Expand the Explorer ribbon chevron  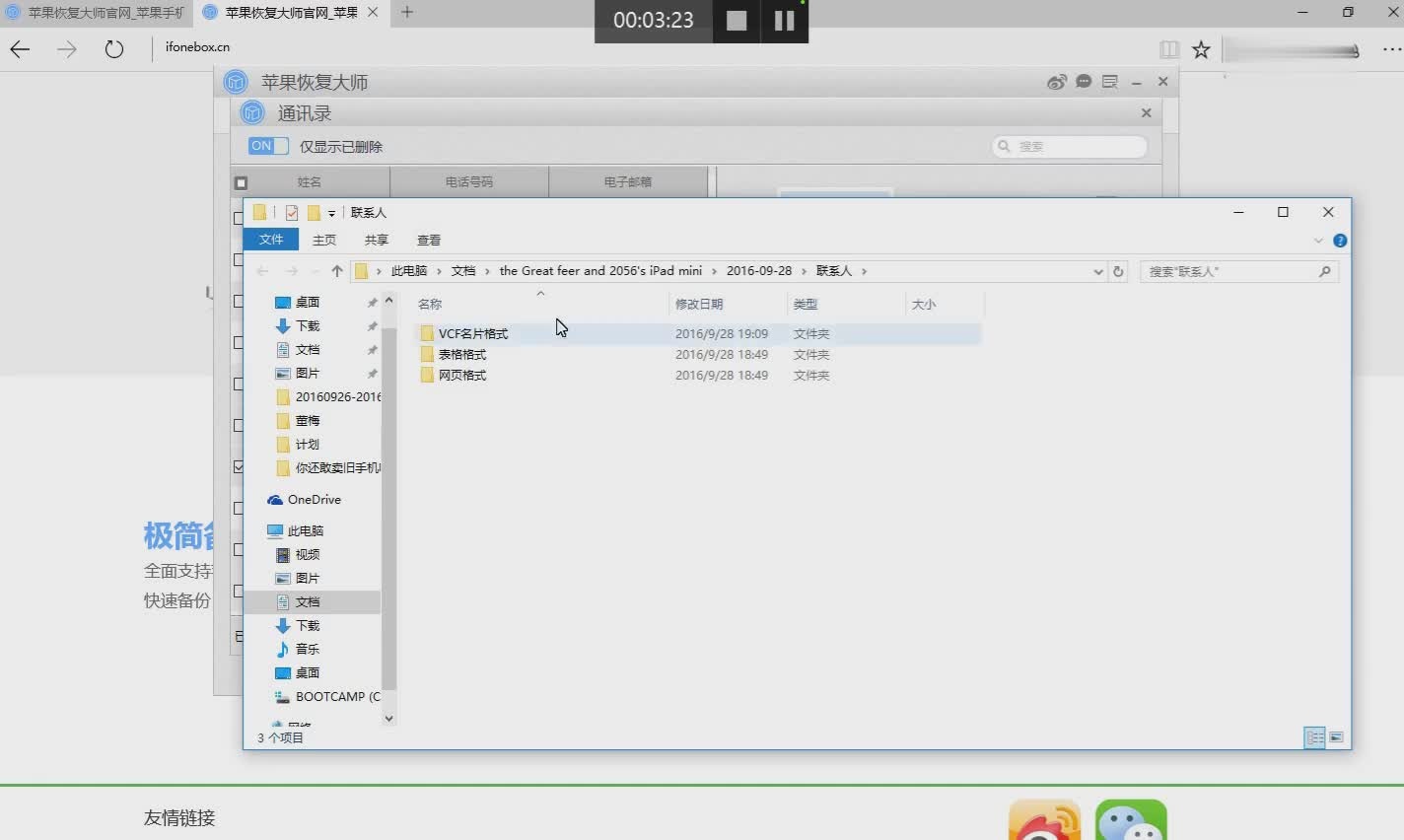point(1318,241)
